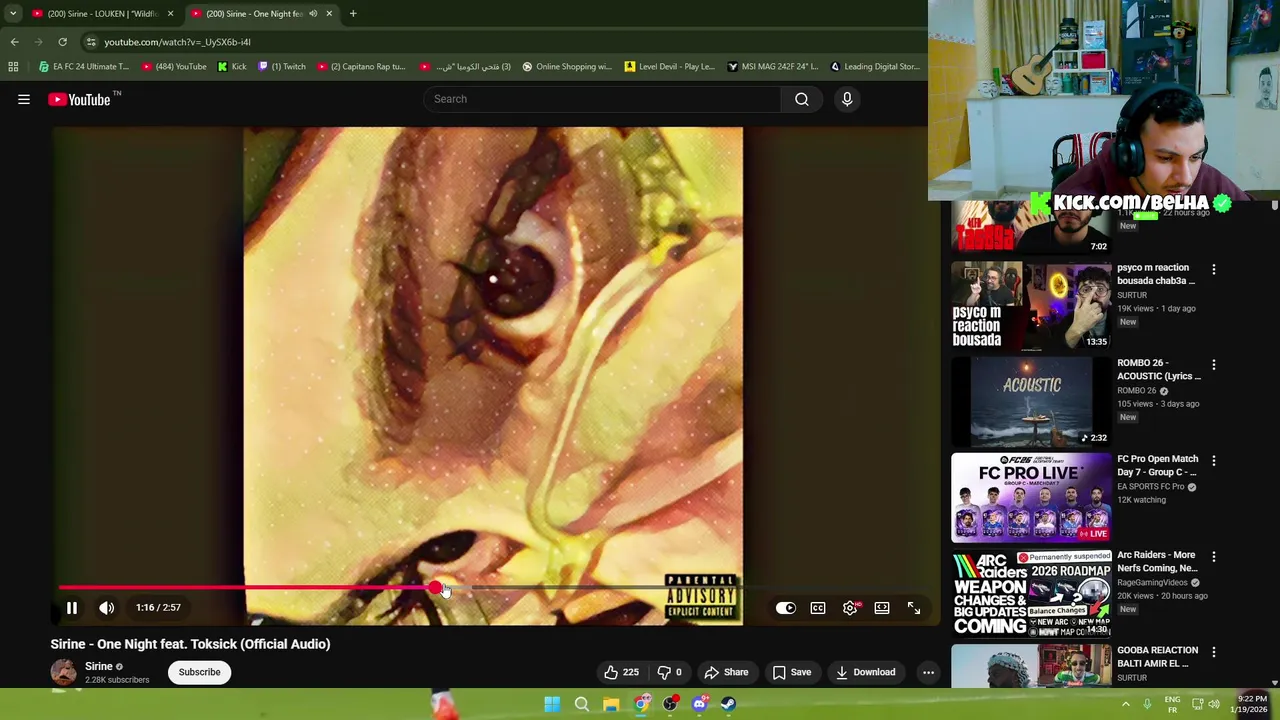The width and height of the screenshot is (1280, 720).
Task: Open the YouTube hamburger guide menu
Action: pyautogui.click(x=24, y=99)
